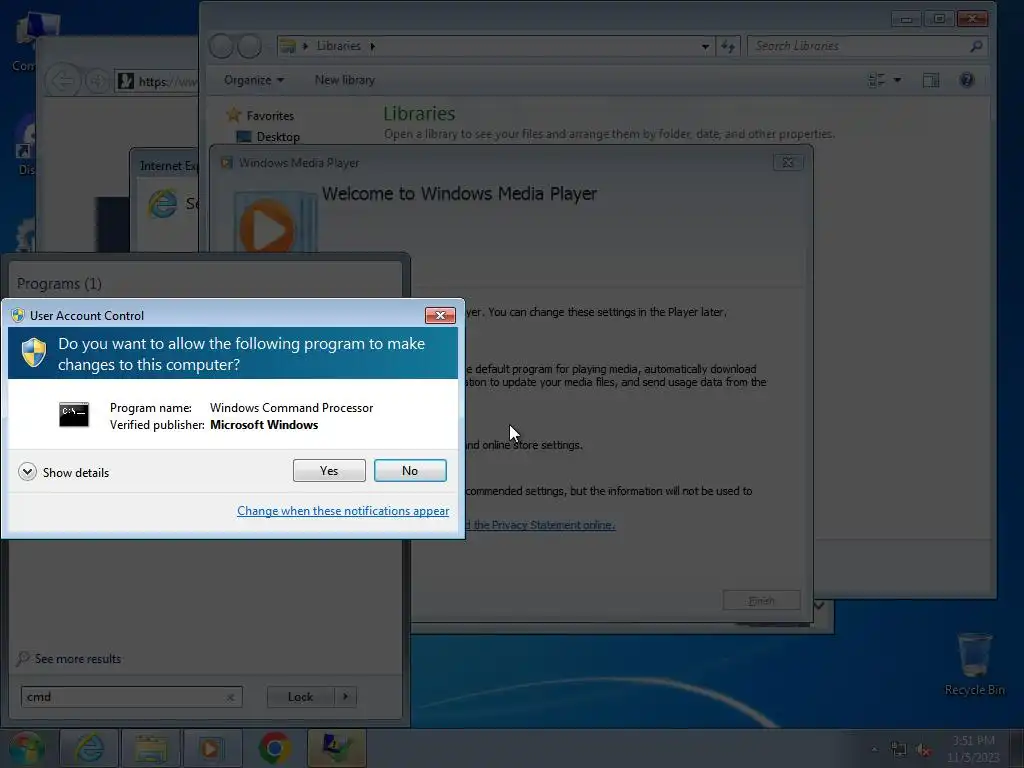Open Windows Media Player from the taskbar
Viewport: 1024px width, 768px height.
212,748
